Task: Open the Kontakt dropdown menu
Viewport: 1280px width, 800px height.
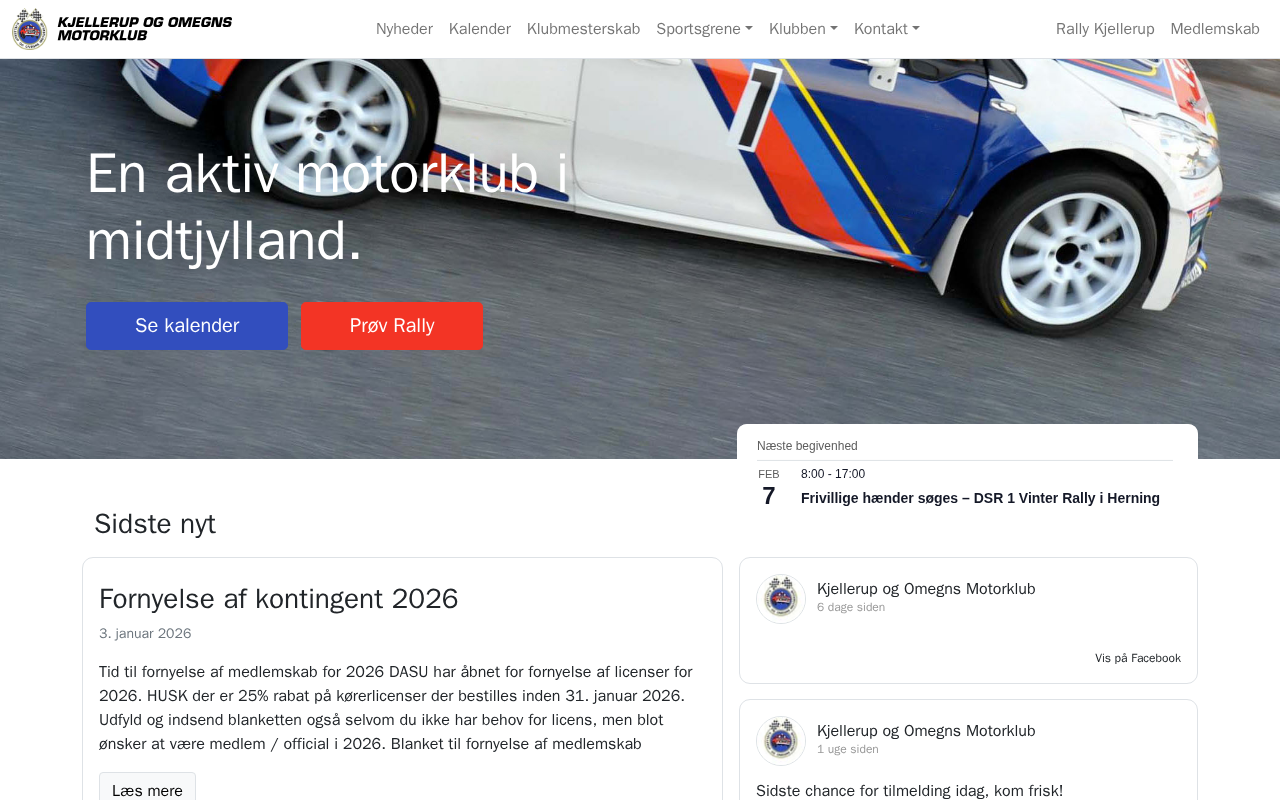Action: click(887, 29)
